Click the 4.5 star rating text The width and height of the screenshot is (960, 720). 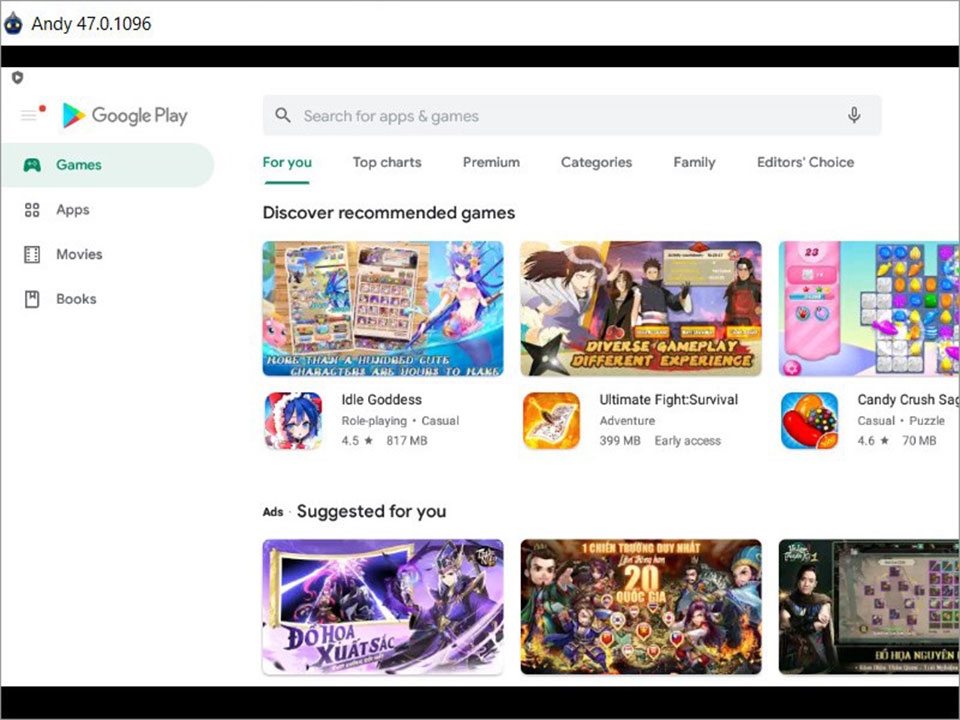[x=357, y=440]
